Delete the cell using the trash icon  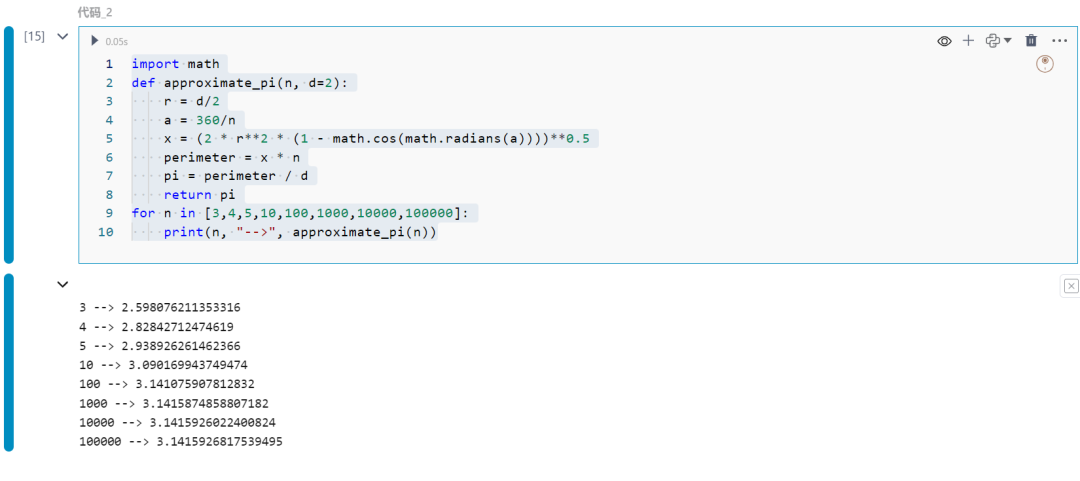[1031, 41]
